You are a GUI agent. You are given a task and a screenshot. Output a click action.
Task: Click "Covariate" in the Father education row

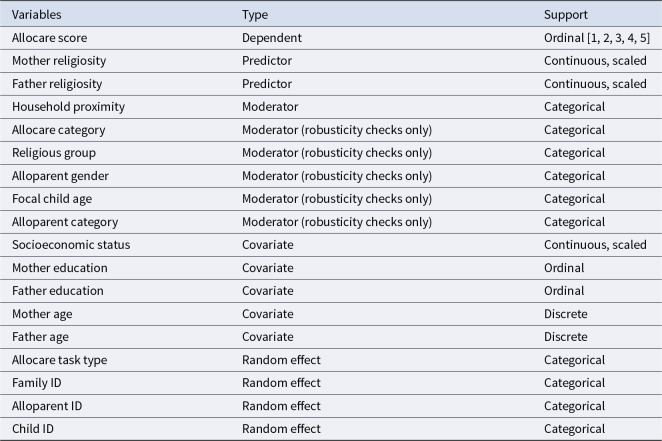click(x=268, y=291)
